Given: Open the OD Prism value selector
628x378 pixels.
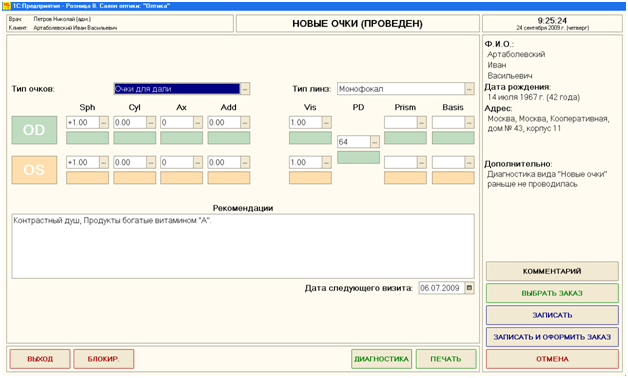Looking at the screenshot, I should [x=422, y=123].
